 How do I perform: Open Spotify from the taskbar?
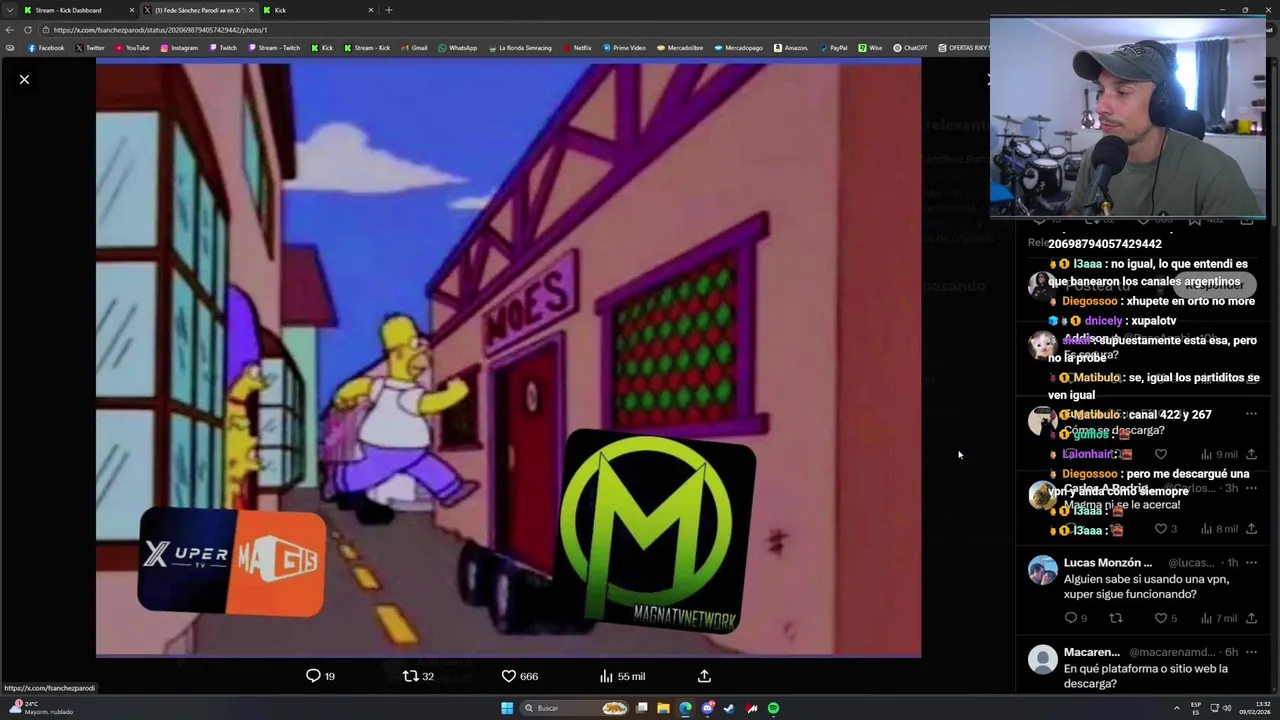(773, 708)
